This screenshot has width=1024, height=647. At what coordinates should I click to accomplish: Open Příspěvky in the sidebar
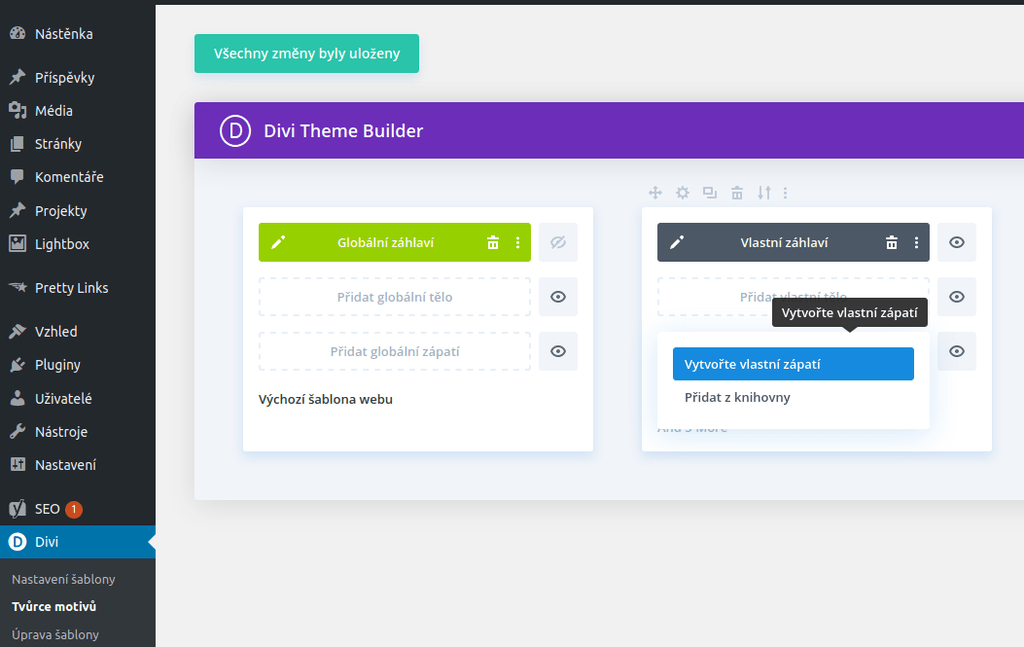point(65,78)
